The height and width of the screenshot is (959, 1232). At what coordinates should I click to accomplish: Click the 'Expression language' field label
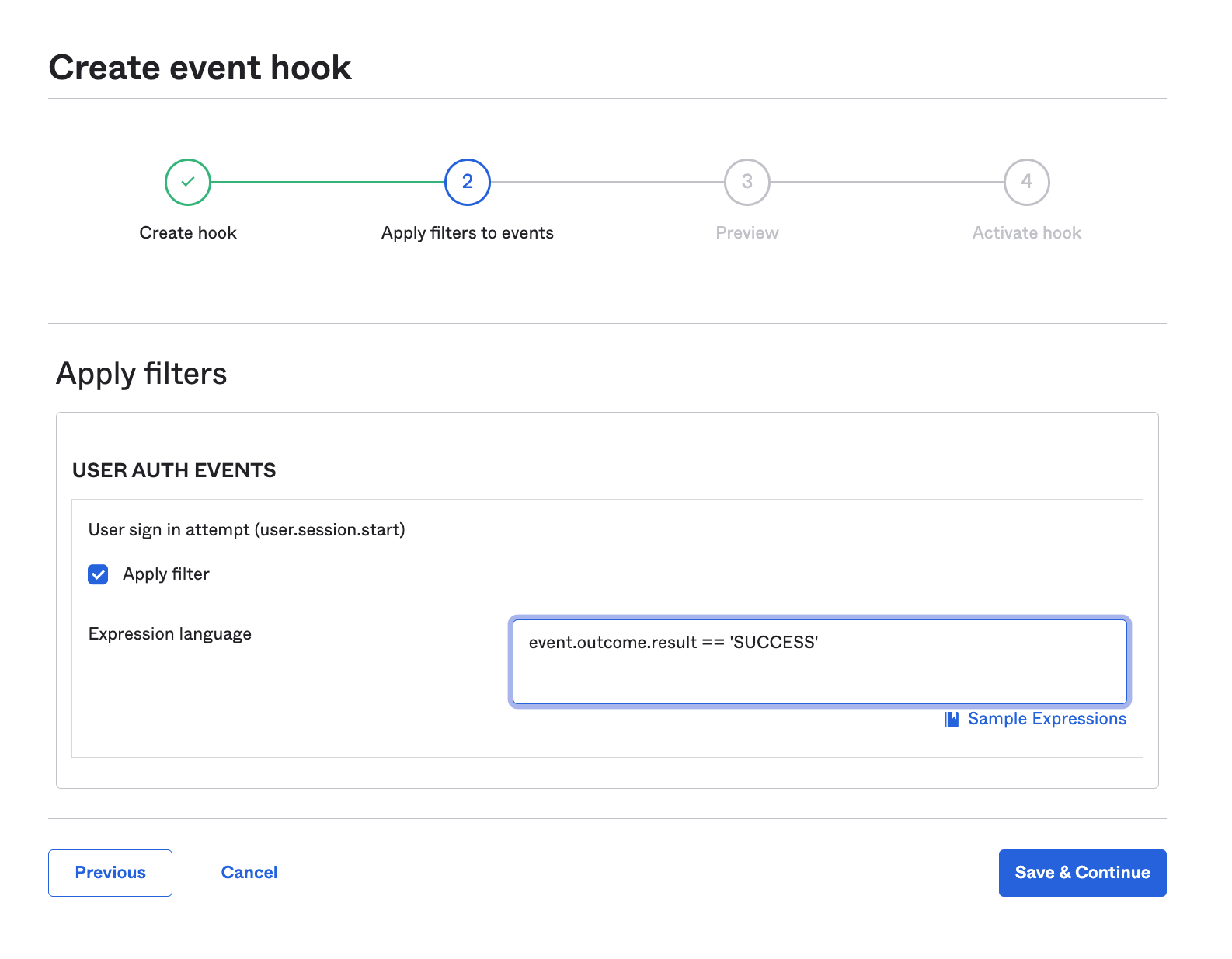click(170, 634)
